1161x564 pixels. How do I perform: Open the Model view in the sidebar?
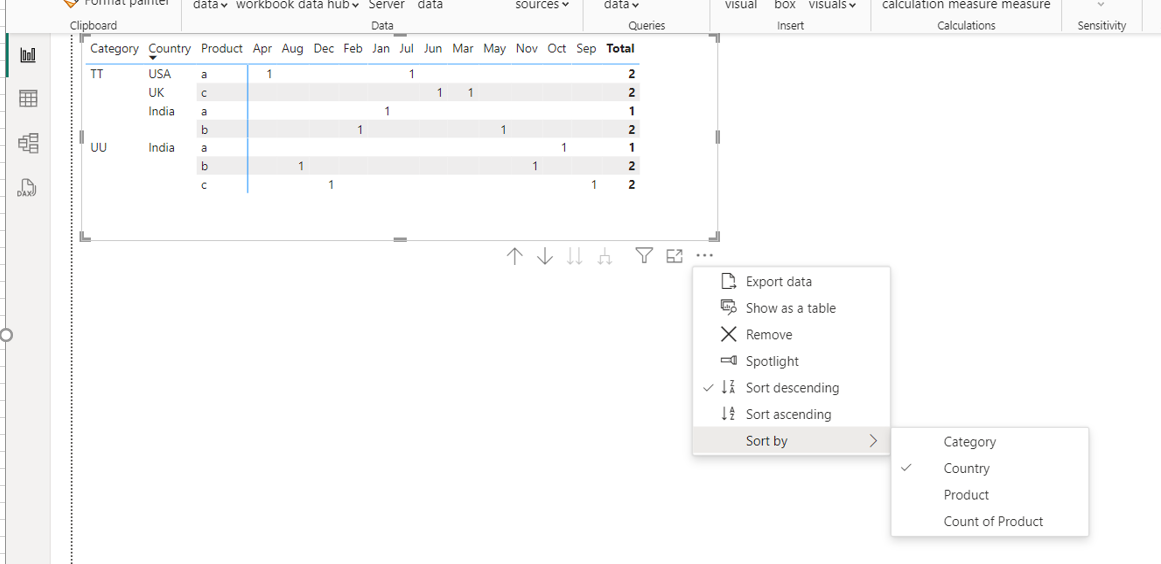tap(27, 143)
